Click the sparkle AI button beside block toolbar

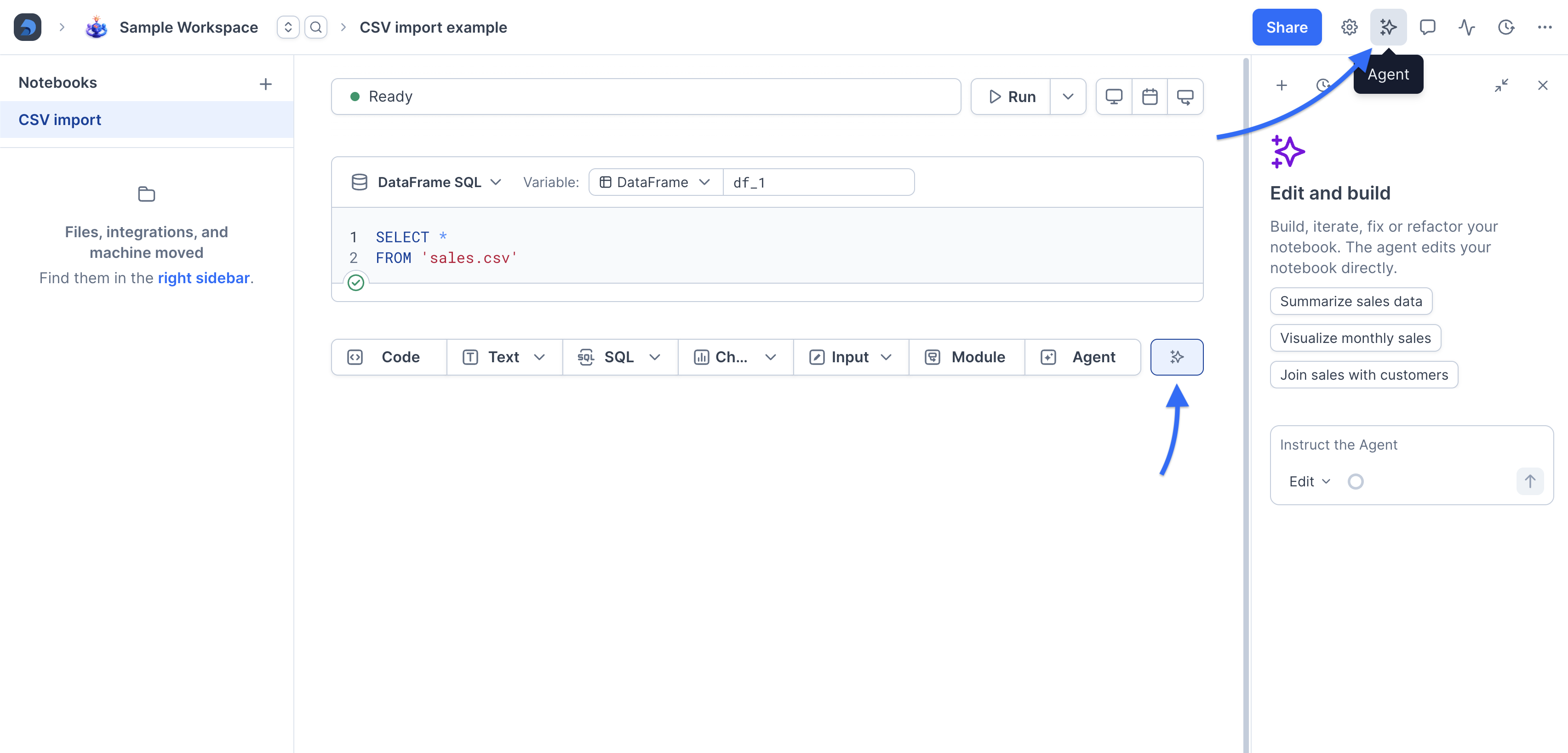[1177, 357]
